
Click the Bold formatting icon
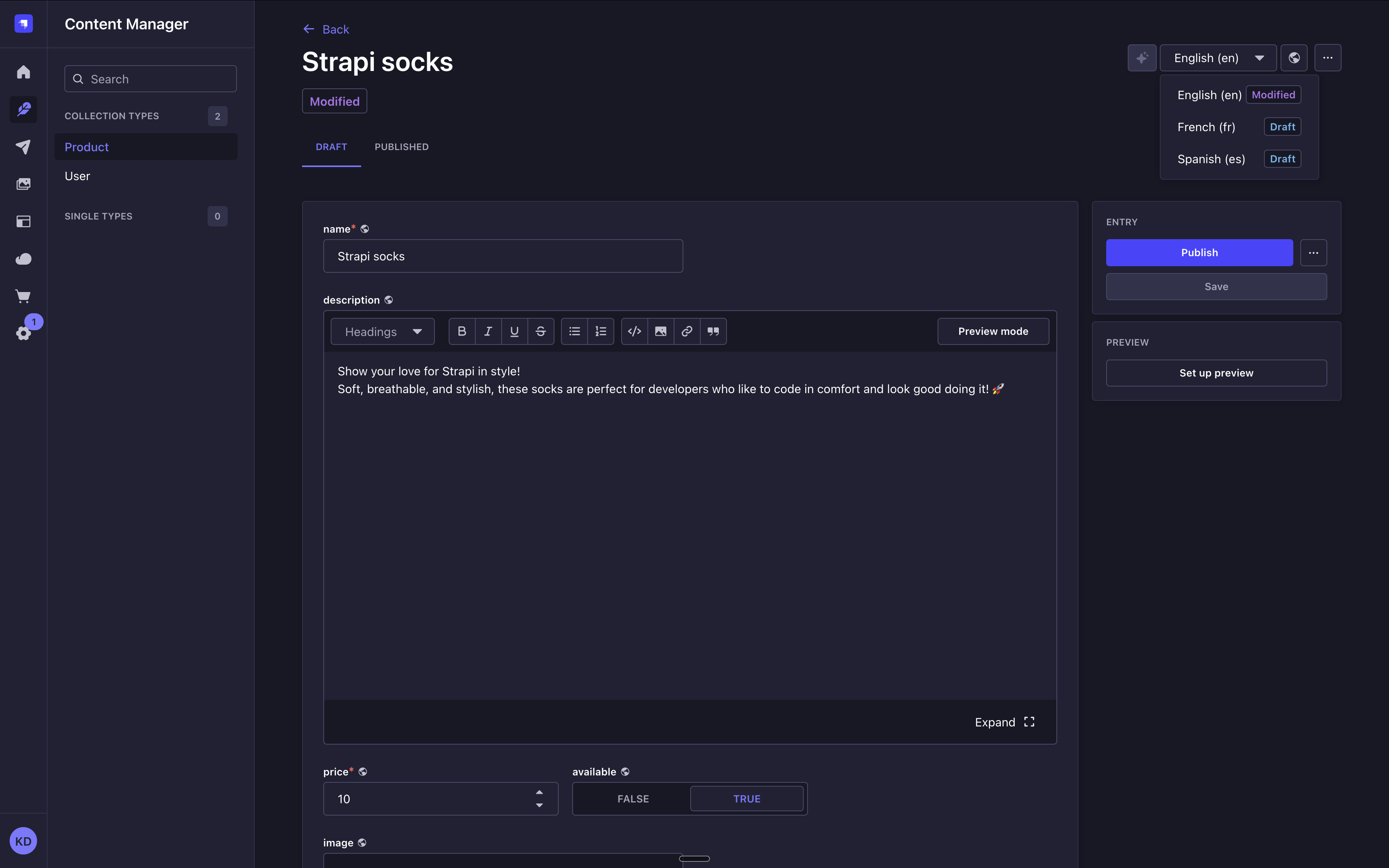(461, 331)
